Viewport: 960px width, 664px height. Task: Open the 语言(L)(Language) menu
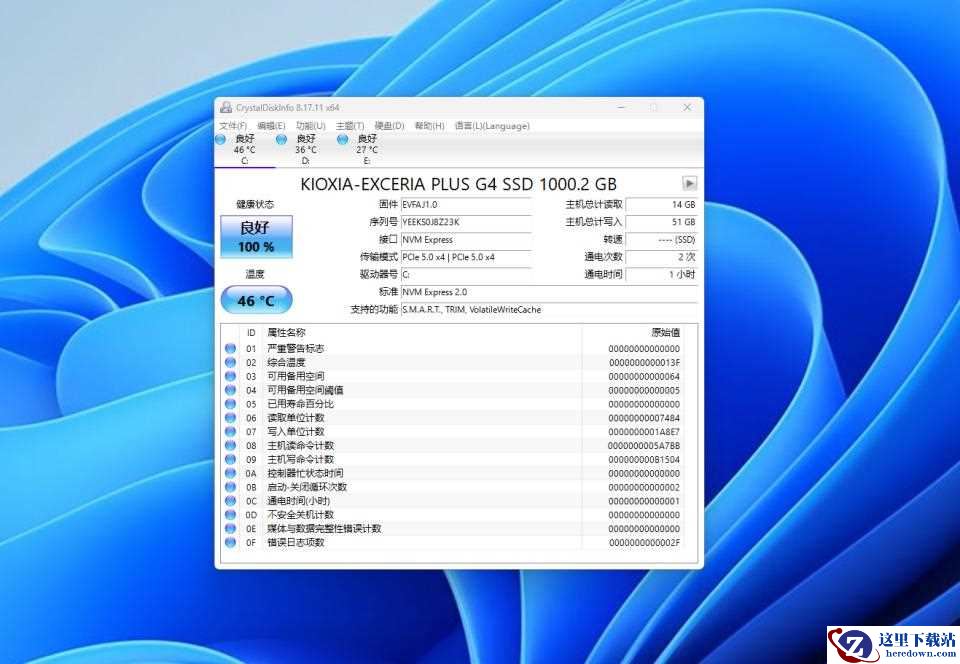(x=492, y=125)
